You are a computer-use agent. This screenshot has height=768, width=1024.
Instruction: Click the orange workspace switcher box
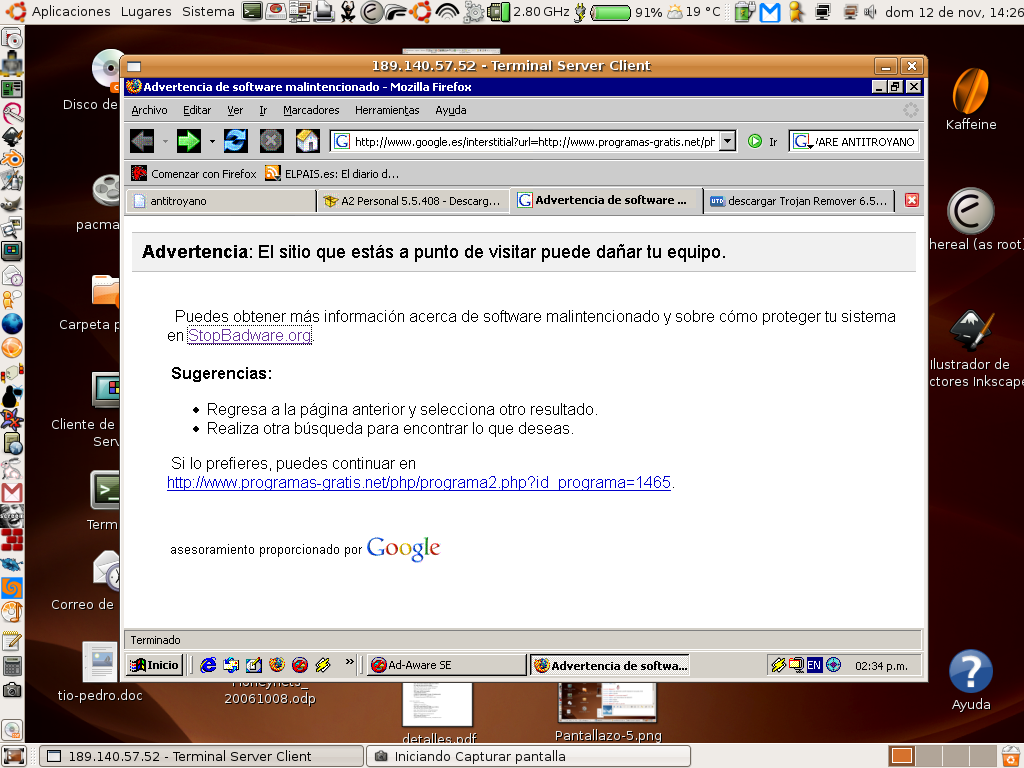[901, 756]
